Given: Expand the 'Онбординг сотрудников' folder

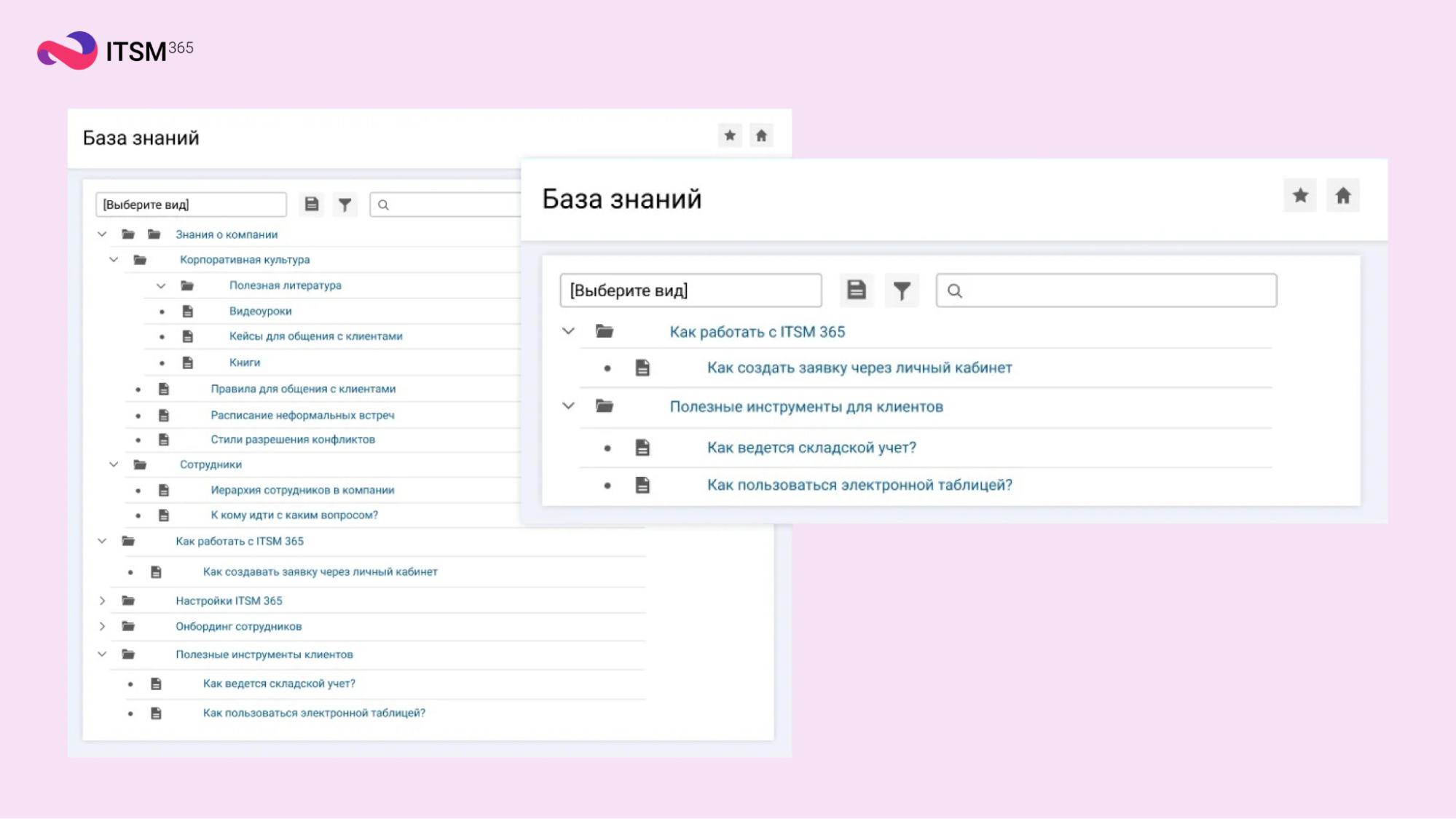Looking at the screenshot, I should 103,626.
